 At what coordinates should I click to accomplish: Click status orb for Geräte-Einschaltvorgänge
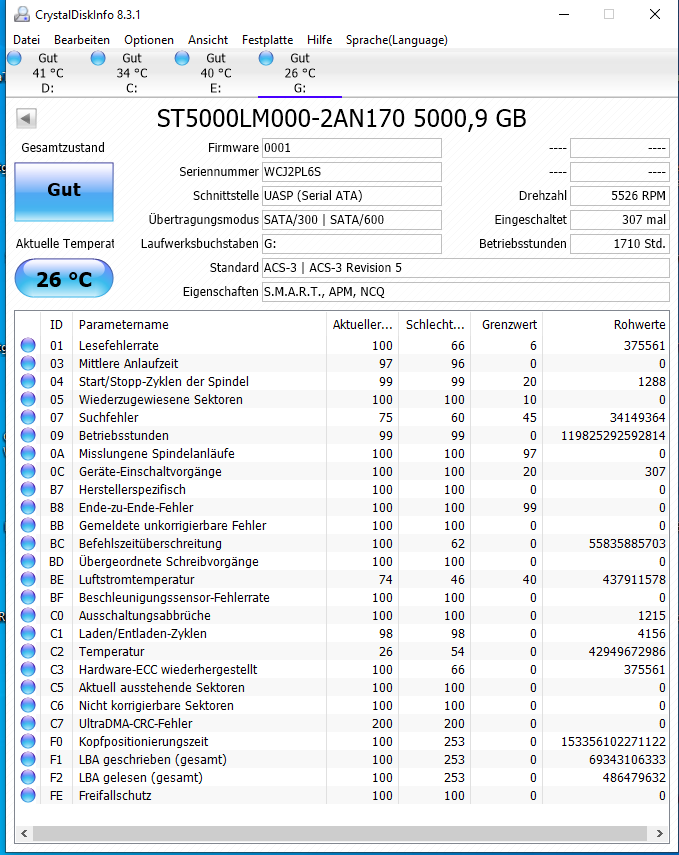(28, 471)
